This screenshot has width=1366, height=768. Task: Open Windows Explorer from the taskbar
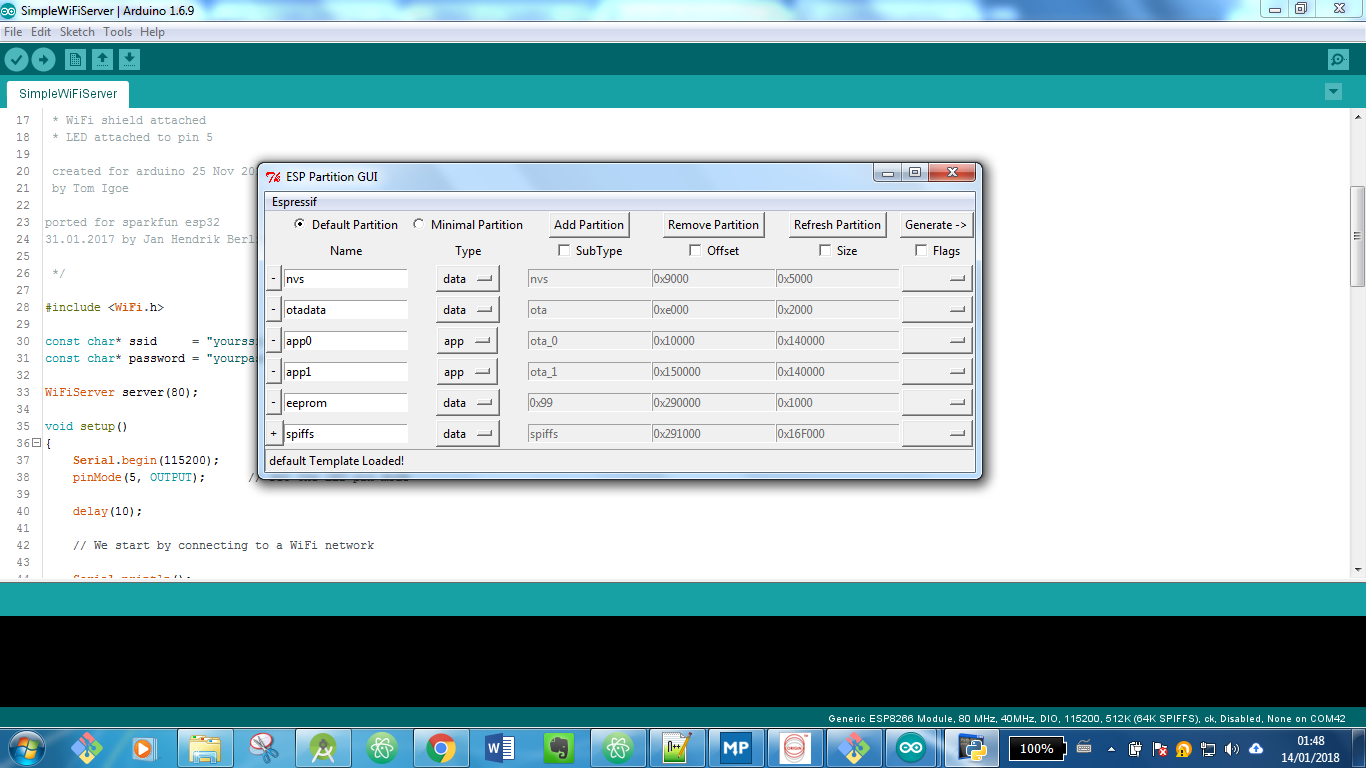pyautogui.click(x=205, y=748)
